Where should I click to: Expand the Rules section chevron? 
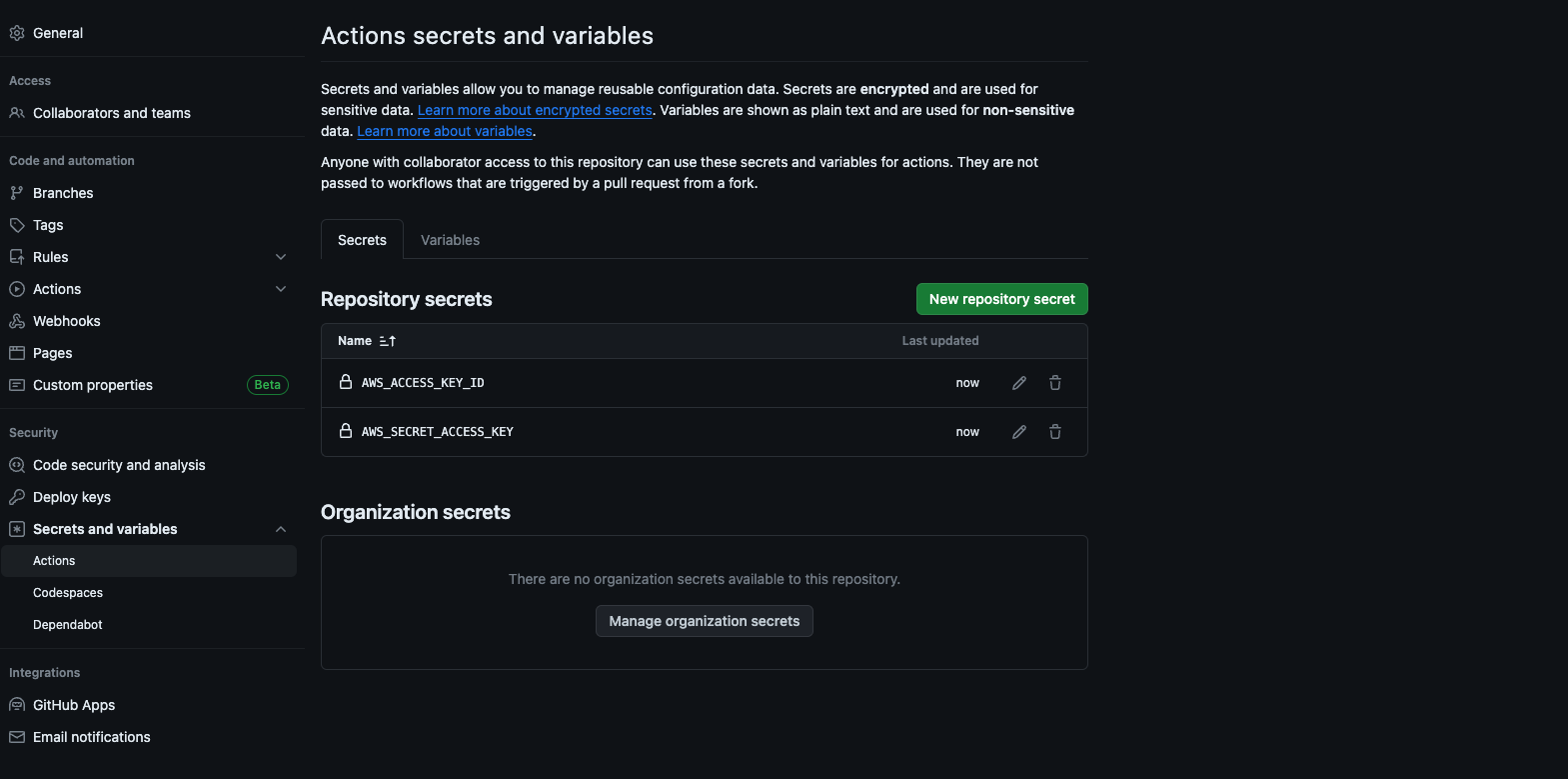(281, 256)
